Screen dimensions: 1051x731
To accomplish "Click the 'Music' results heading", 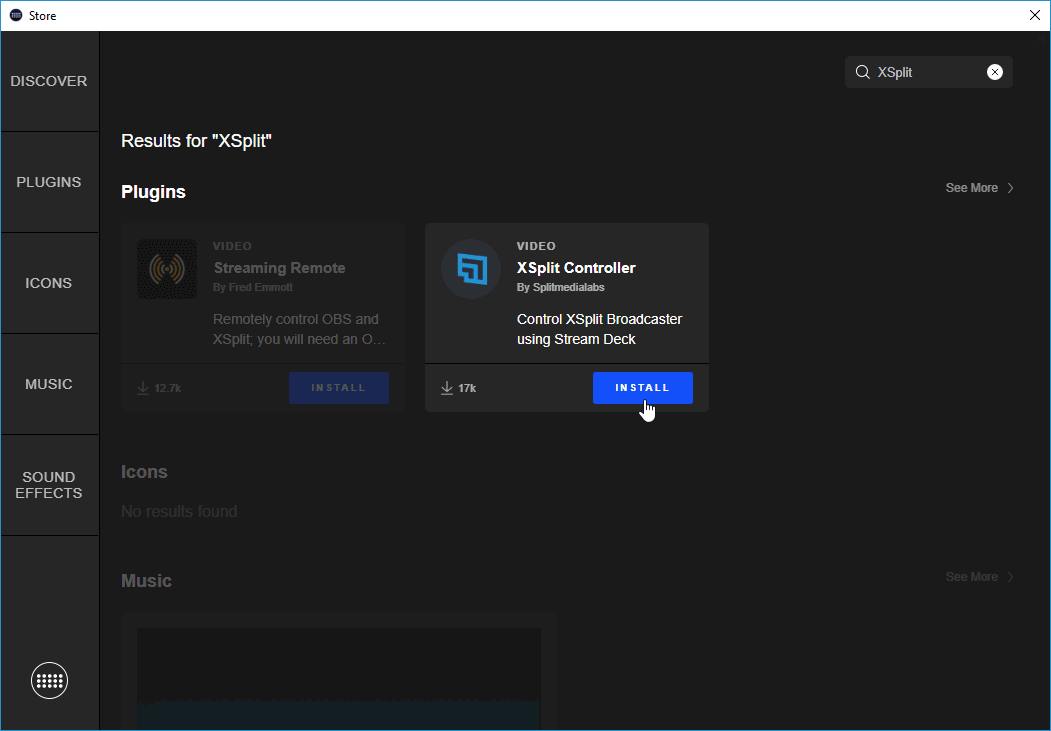I will tap(146, 581).
